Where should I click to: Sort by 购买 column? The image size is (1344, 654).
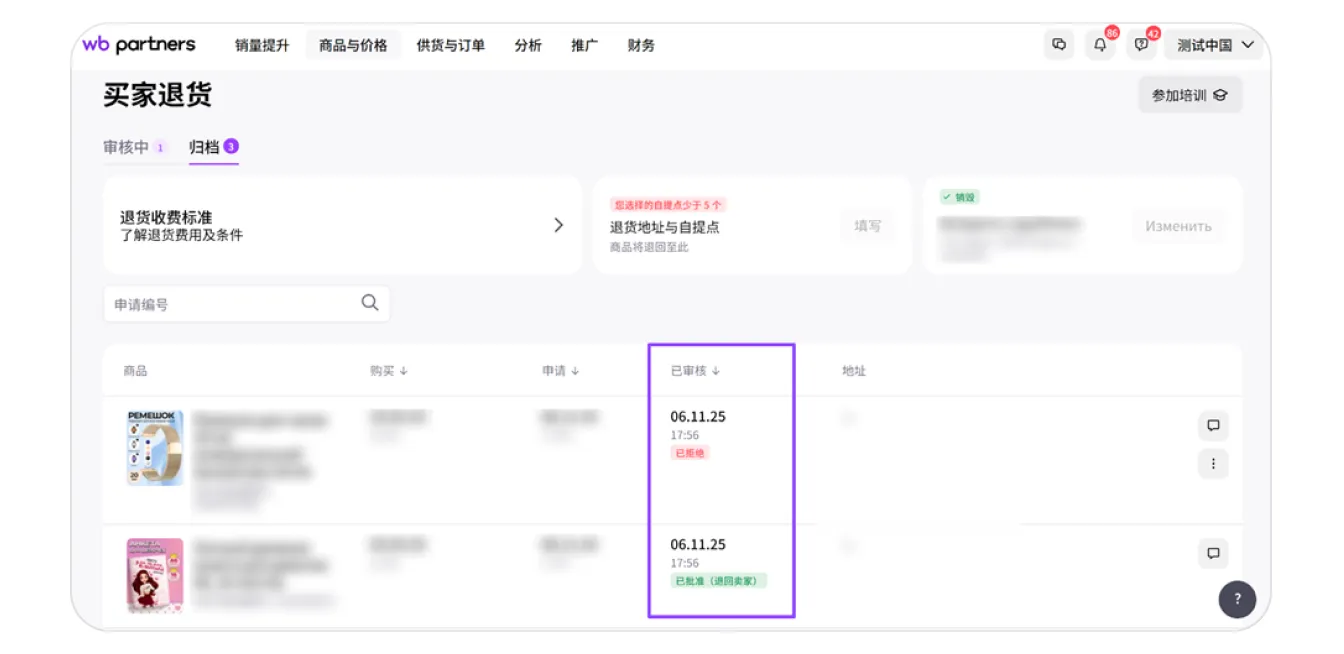(x=388, y=371)
